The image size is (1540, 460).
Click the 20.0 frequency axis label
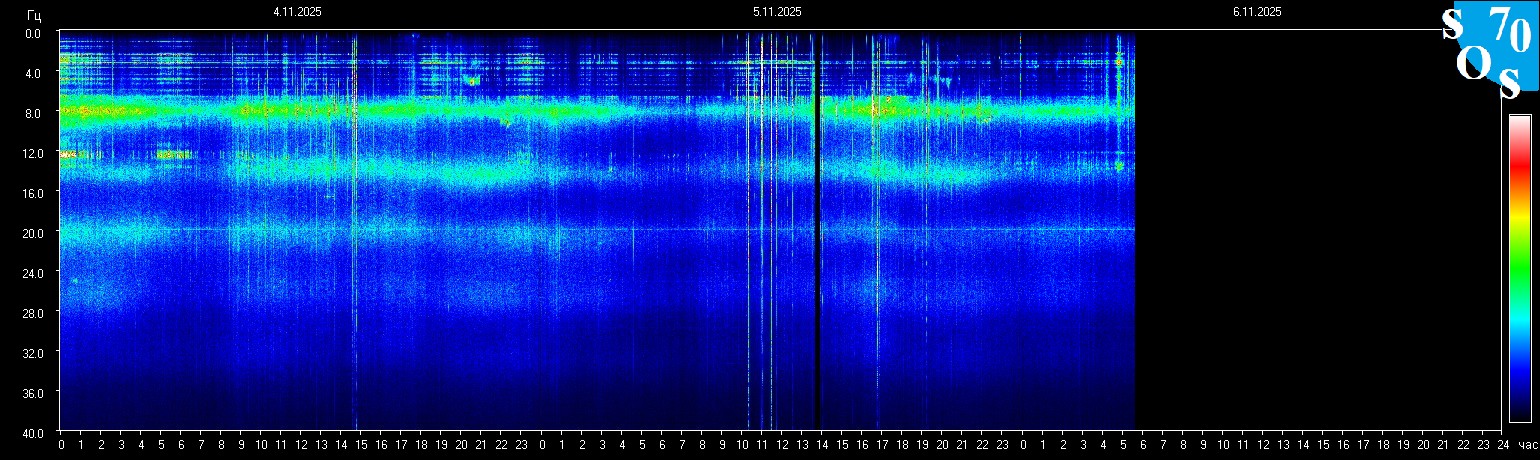coord(31,233)
